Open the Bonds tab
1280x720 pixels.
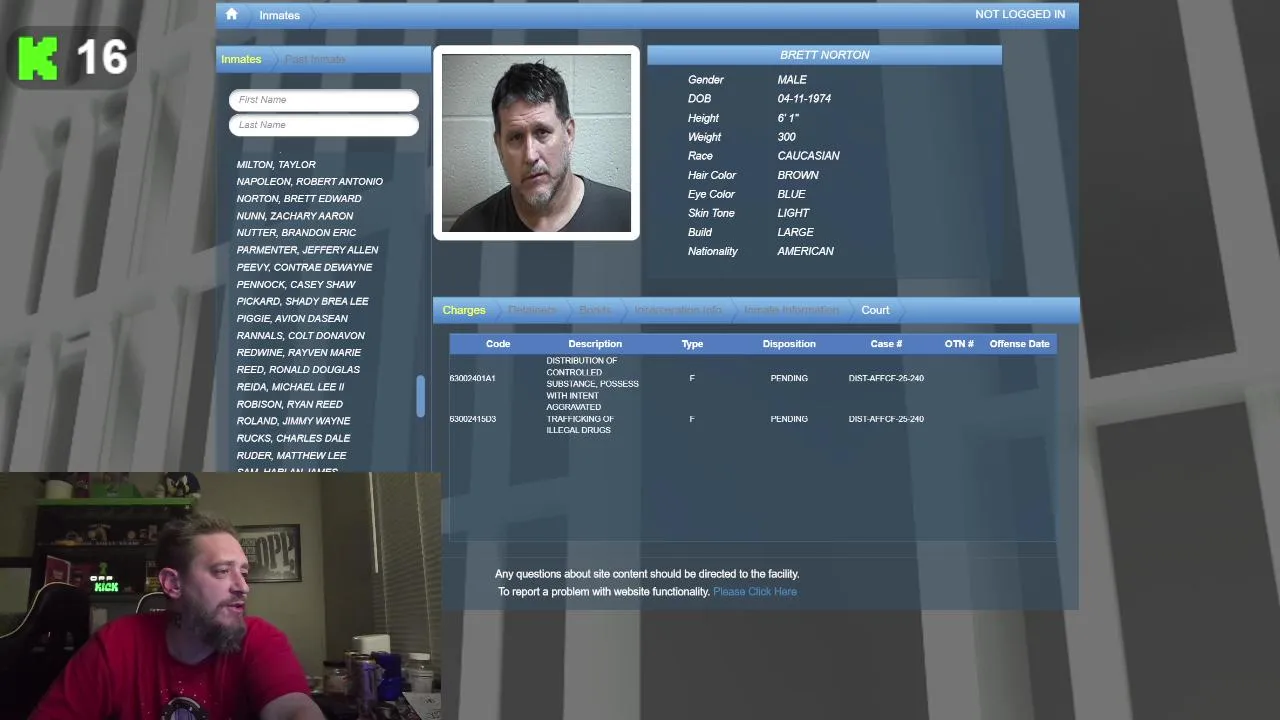(595, 310)
